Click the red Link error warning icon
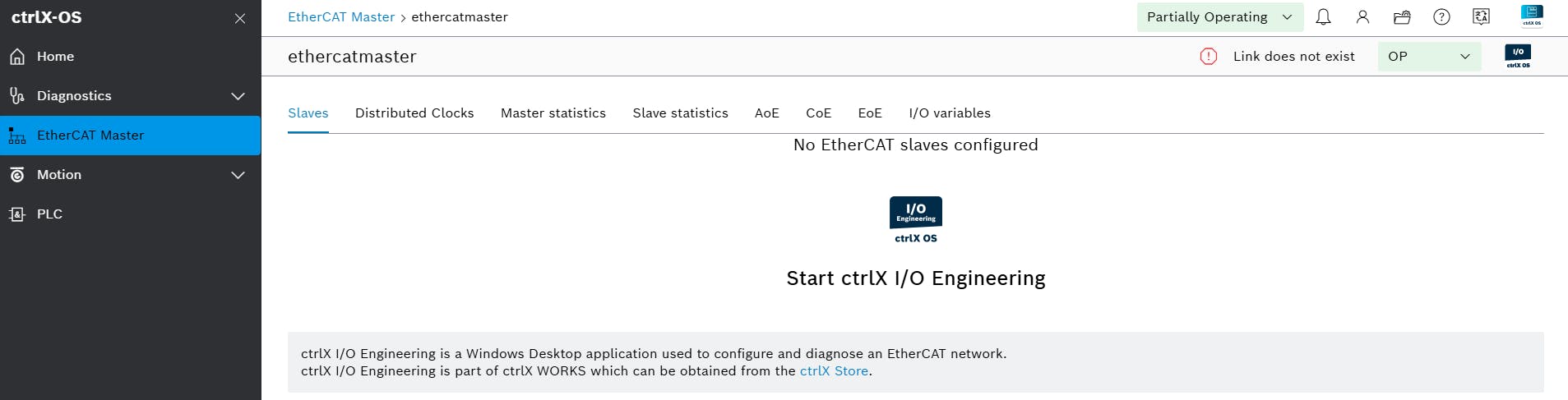 pos(1209,56)
